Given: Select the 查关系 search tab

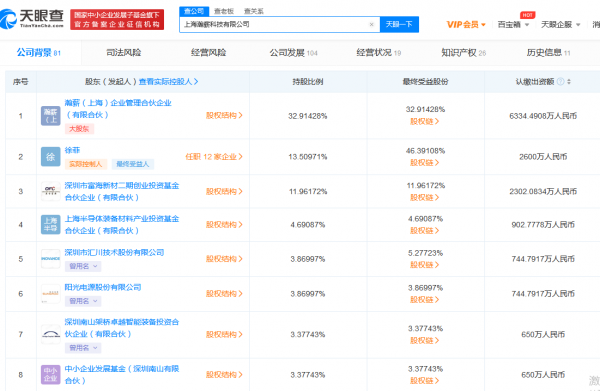Looking at the screenshot, I should tap(254, 11).
